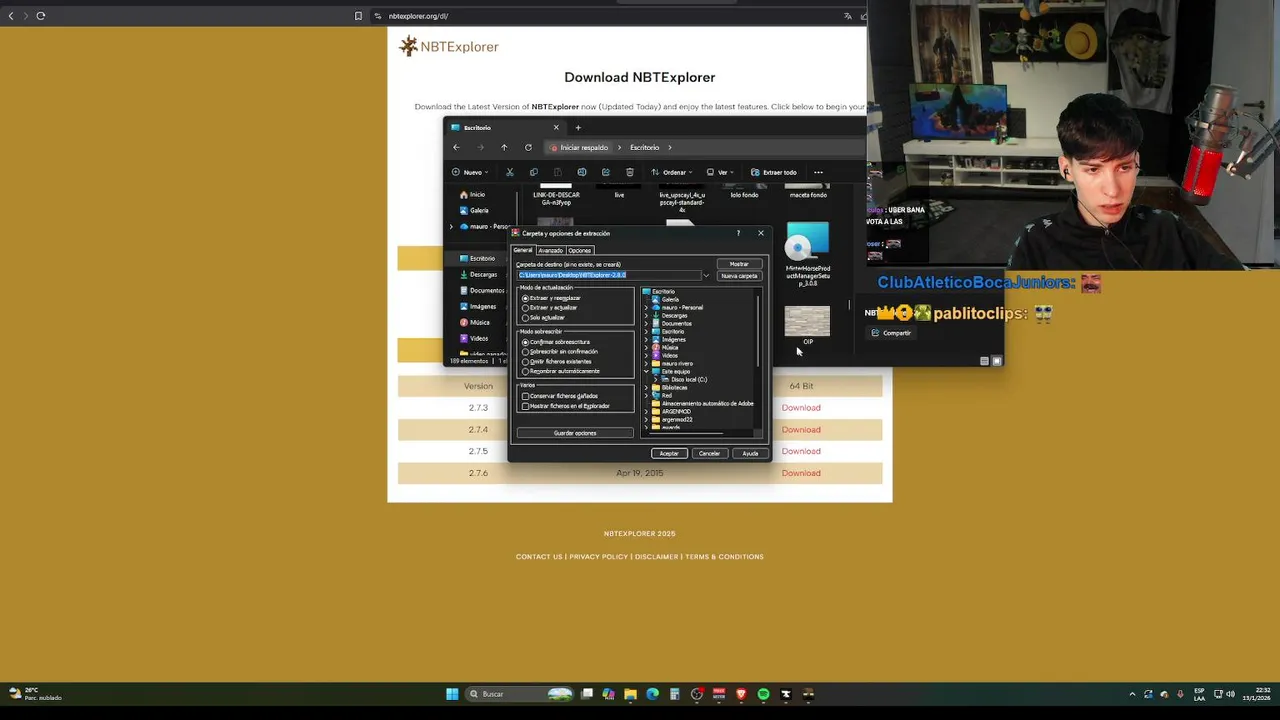Click the browser bookmark icon
Viewport: 1280px width, 720px height.
(358, 16)
